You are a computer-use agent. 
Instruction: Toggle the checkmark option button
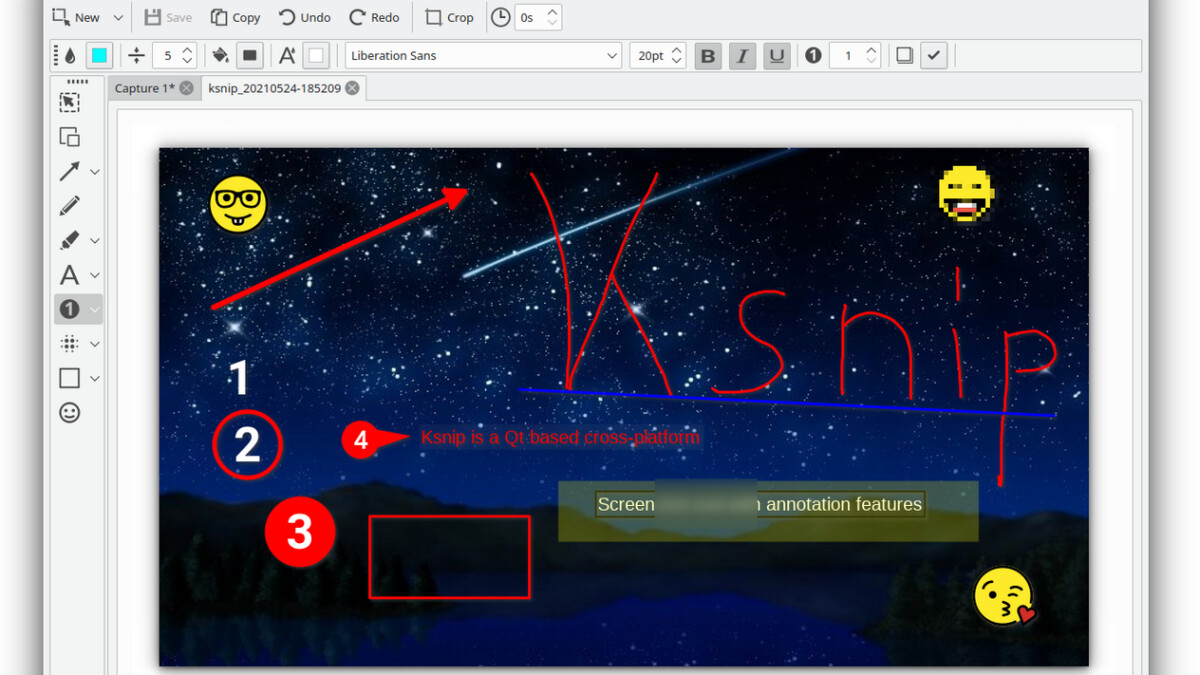[934, 56]
